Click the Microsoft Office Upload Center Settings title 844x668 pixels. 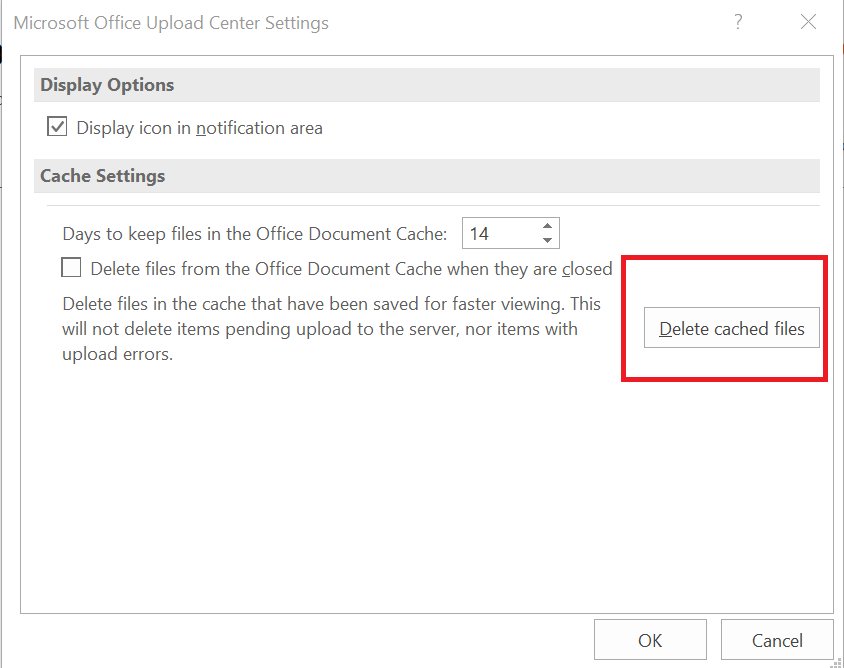point(171,23)
